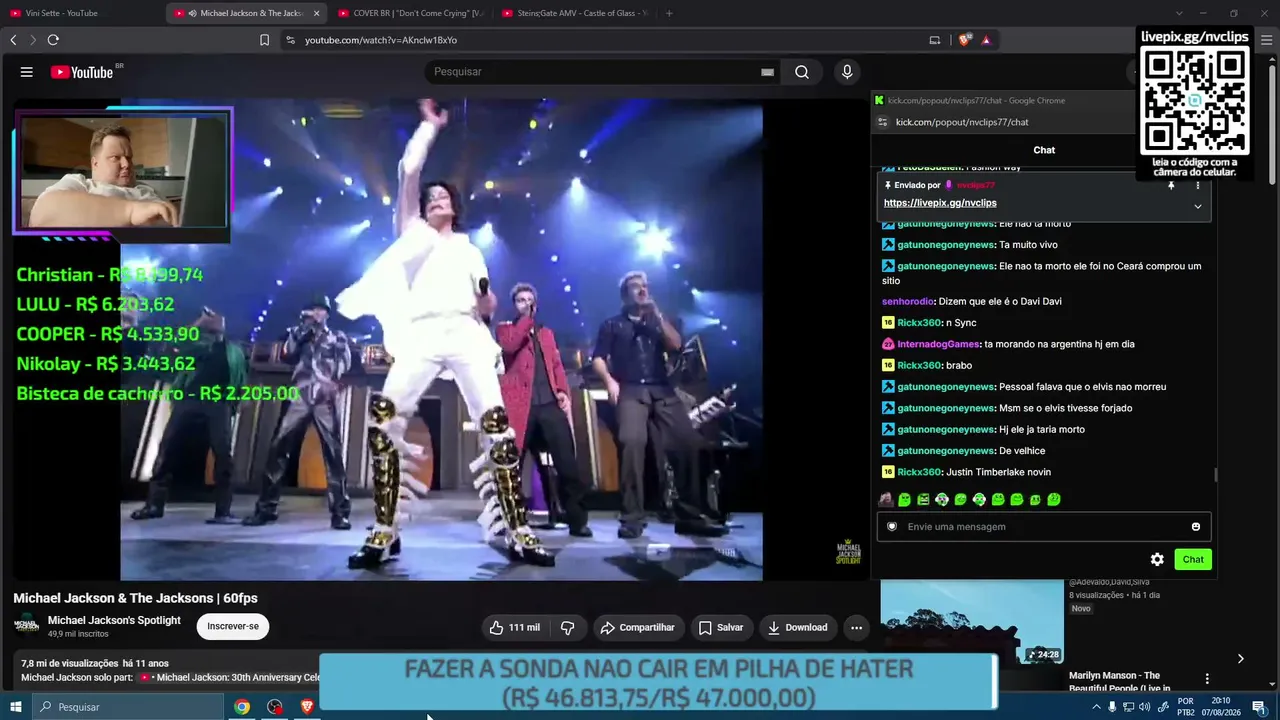Bookmark this page with bookmark icon
Viewport: 1280px width, 720px height.
coord(264,40)
